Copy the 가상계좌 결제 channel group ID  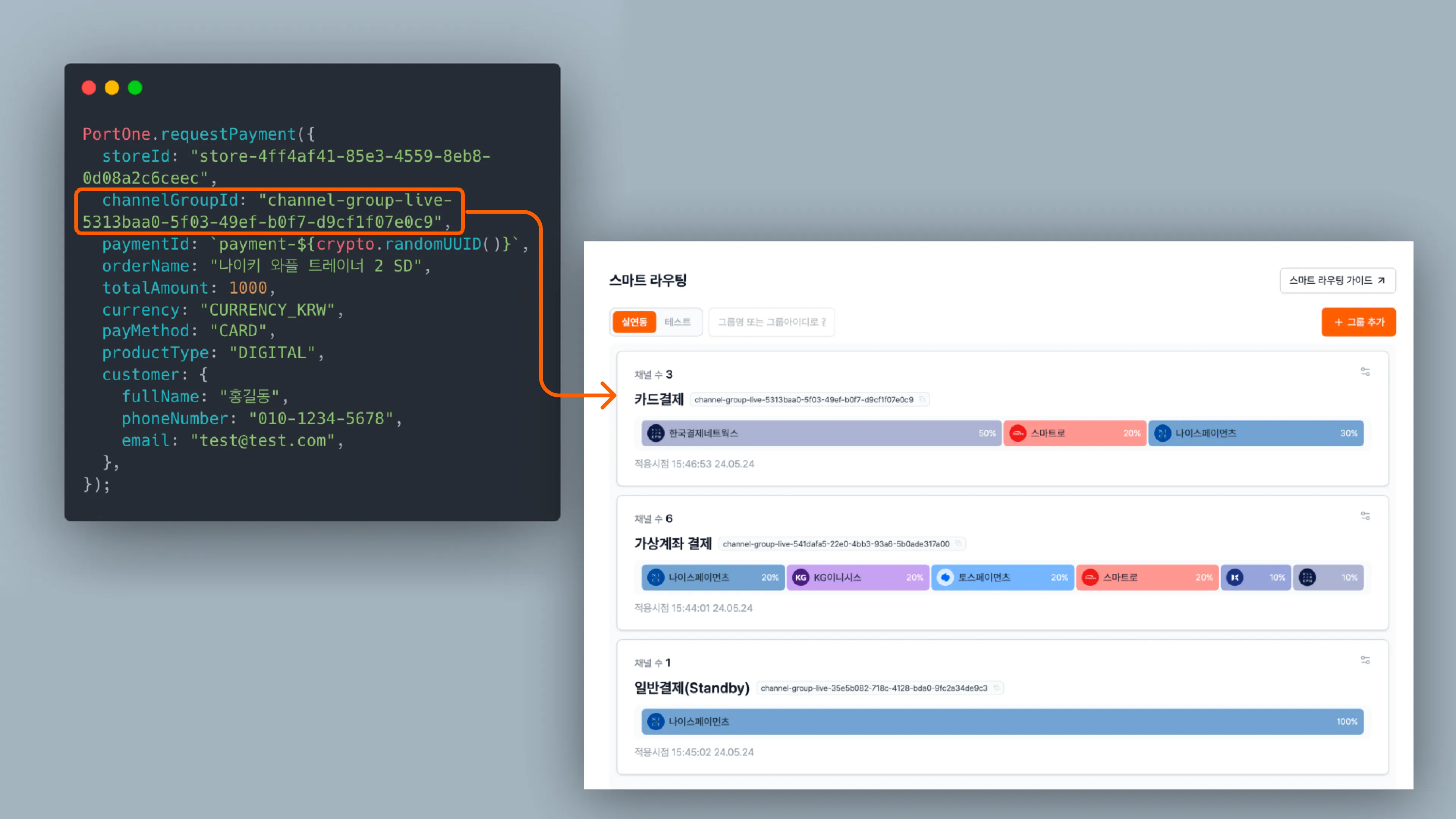click(959, 543)
